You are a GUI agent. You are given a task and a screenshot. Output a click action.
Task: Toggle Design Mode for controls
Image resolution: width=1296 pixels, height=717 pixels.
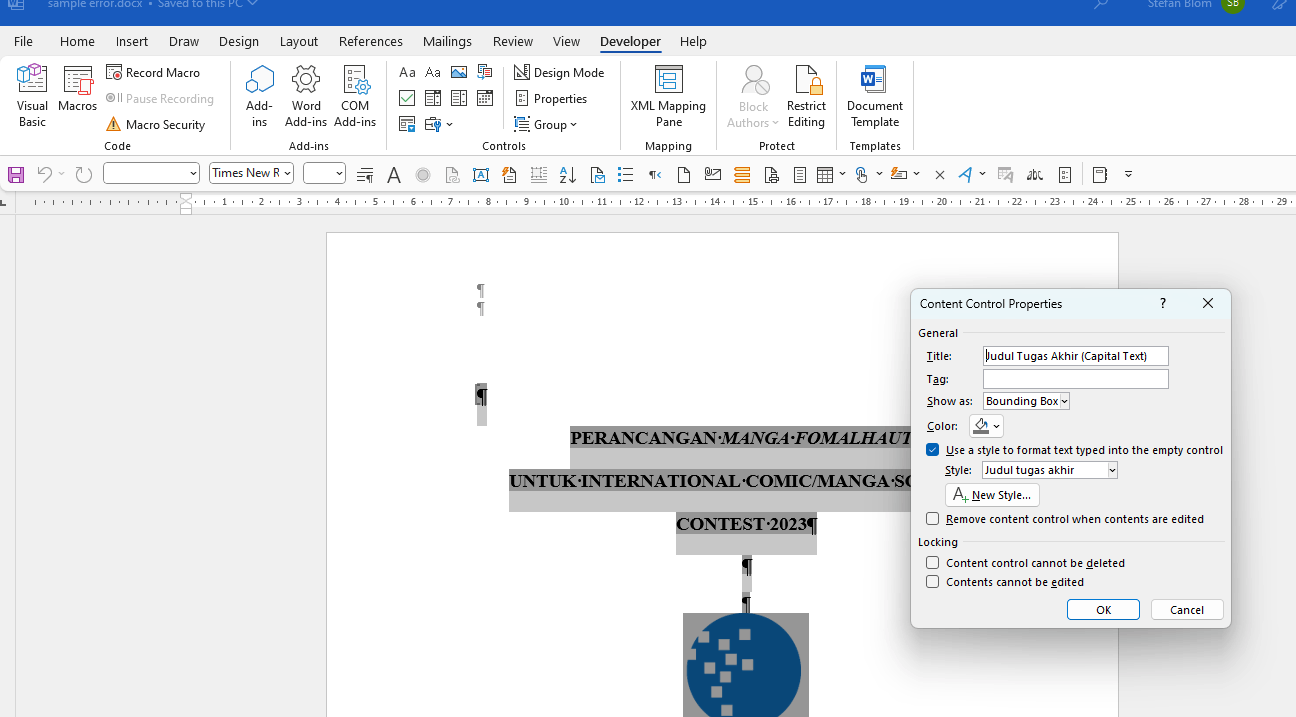coord(559,73)
